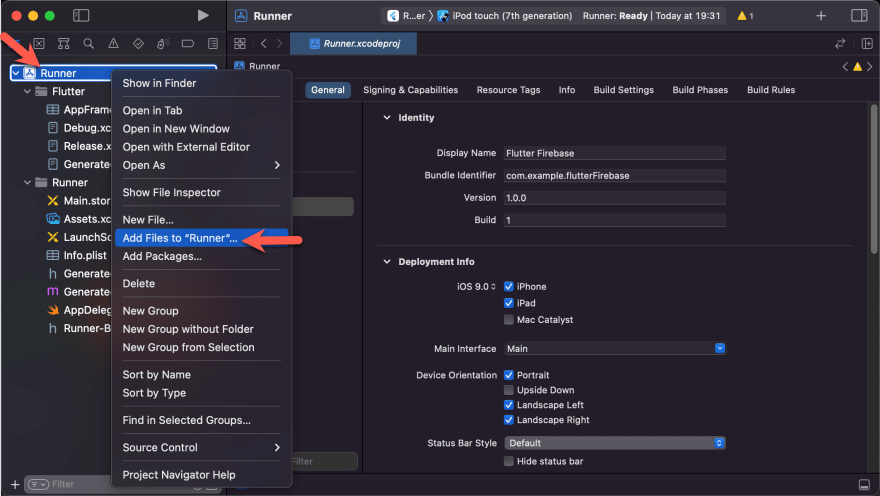Viewport: 880px width, 496px height.
Task: Open the Build Rules tab
Action: [771, 90]
